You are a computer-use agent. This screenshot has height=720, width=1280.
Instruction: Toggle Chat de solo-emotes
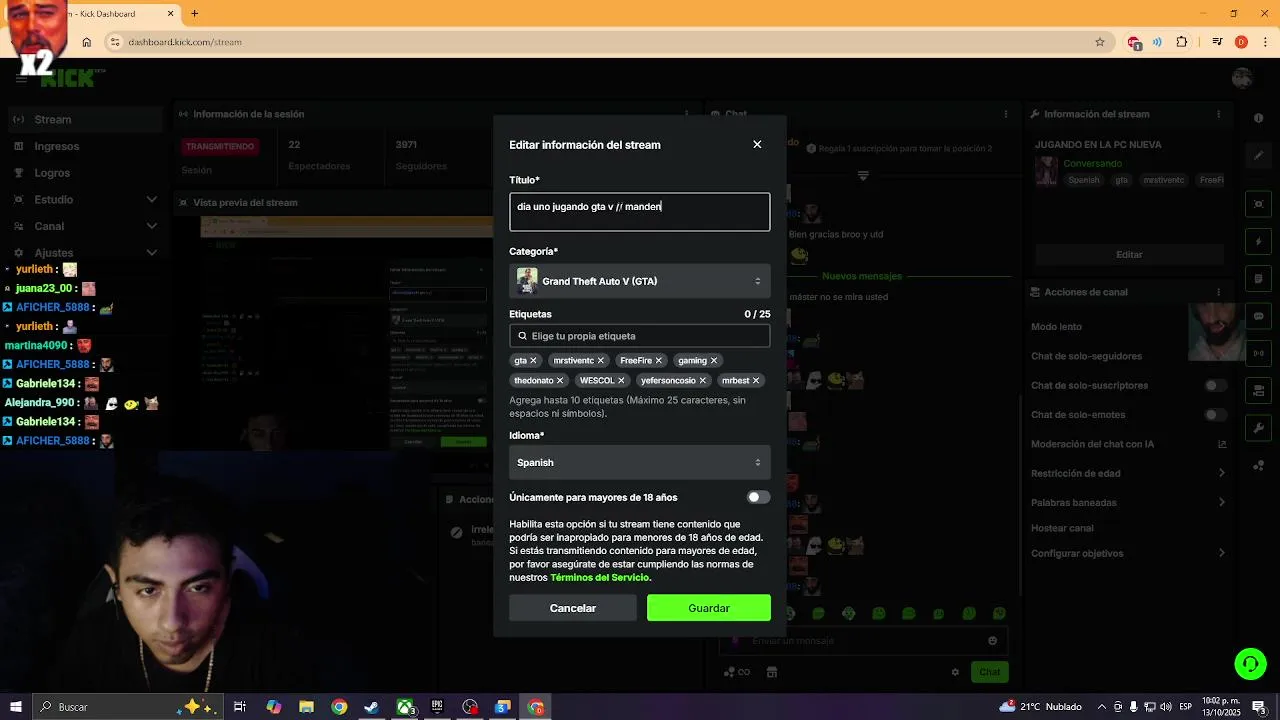[1215, 415]
